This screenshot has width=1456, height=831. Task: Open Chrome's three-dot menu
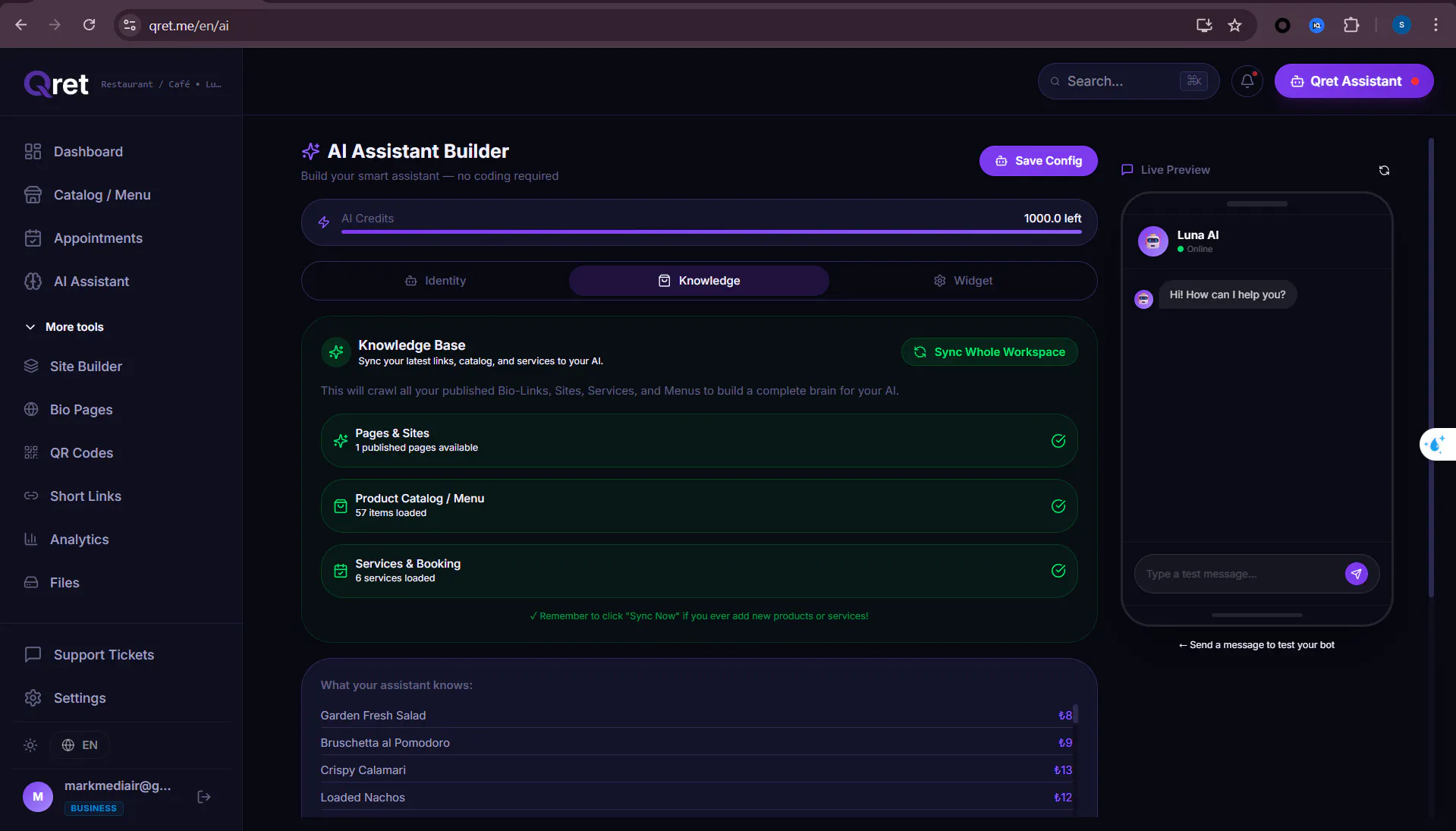click(x=1436, y=25)
